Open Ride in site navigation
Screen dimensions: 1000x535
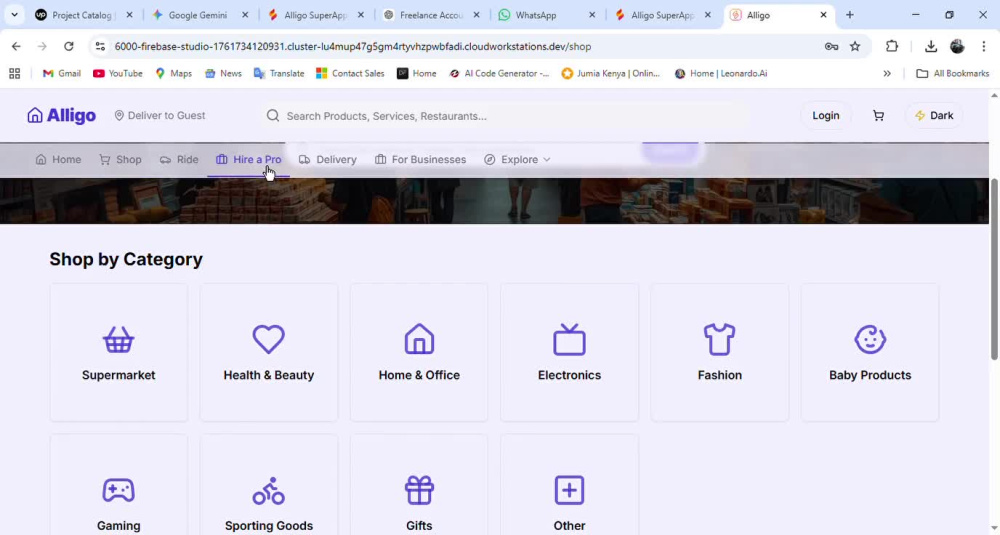(x=179, y=159)
